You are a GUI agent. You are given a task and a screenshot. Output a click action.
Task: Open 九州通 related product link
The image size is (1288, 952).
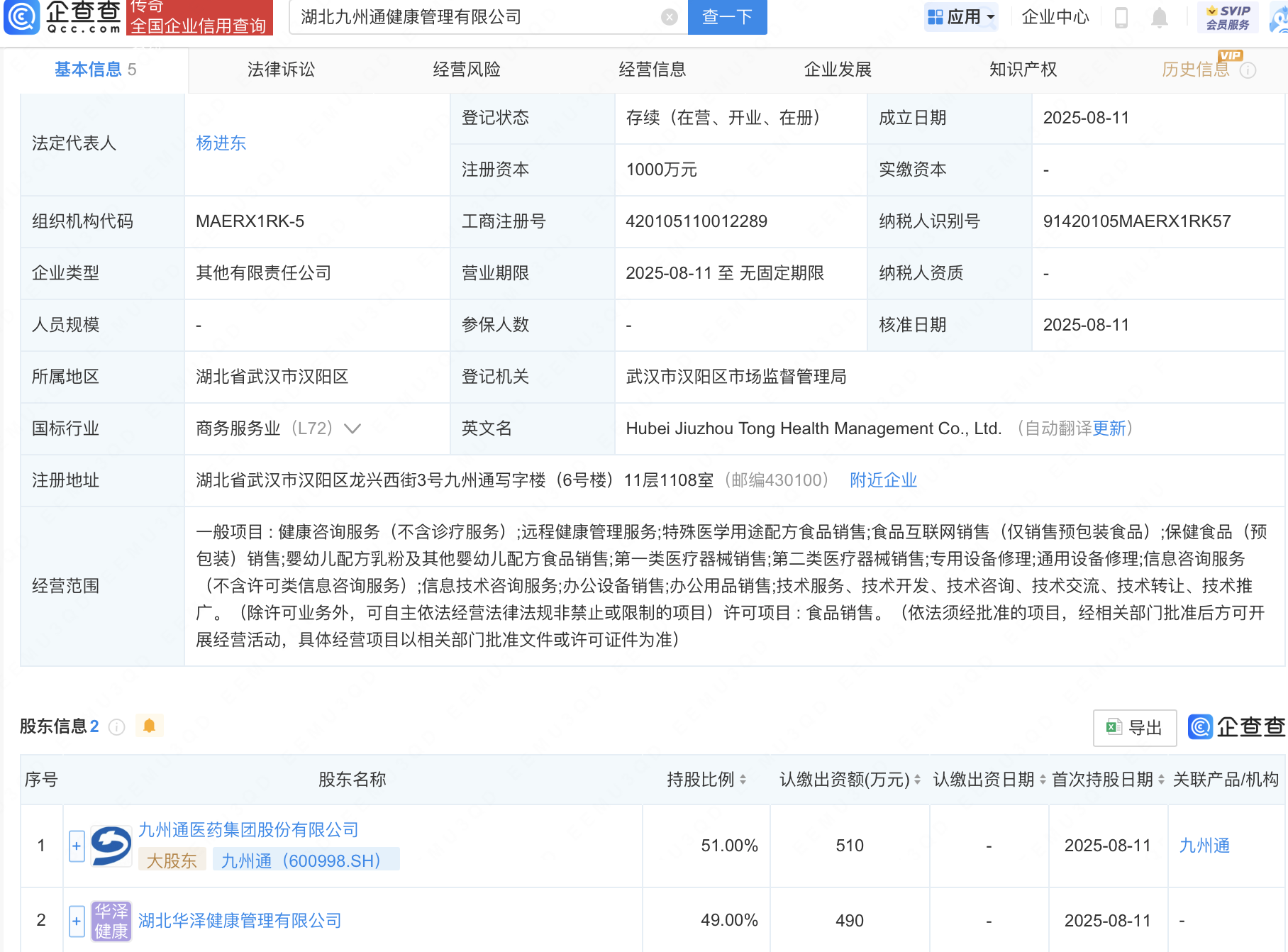pyautogui.click(x=1204, y=846)
